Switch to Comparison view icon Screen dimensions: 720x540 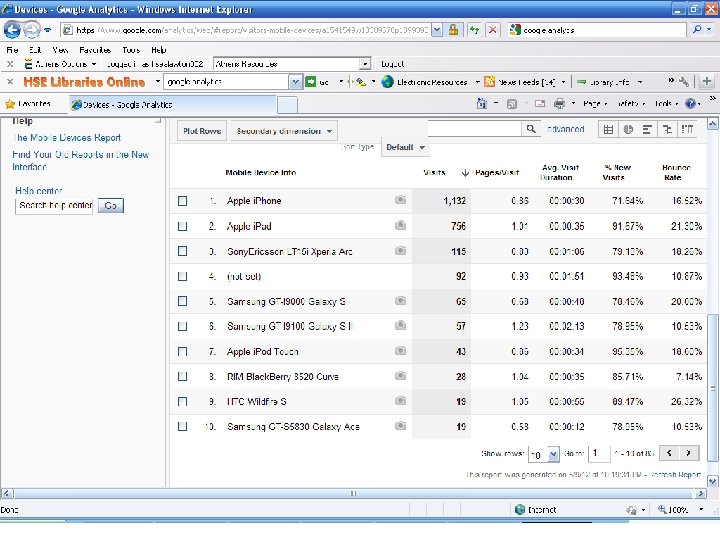click(x=667, y=130)
